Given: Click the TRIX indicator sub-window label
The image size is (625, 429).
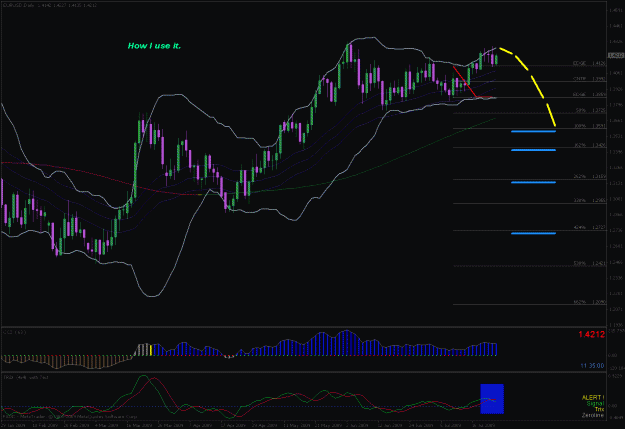Looking at the screenshot, I should point(26,377).
